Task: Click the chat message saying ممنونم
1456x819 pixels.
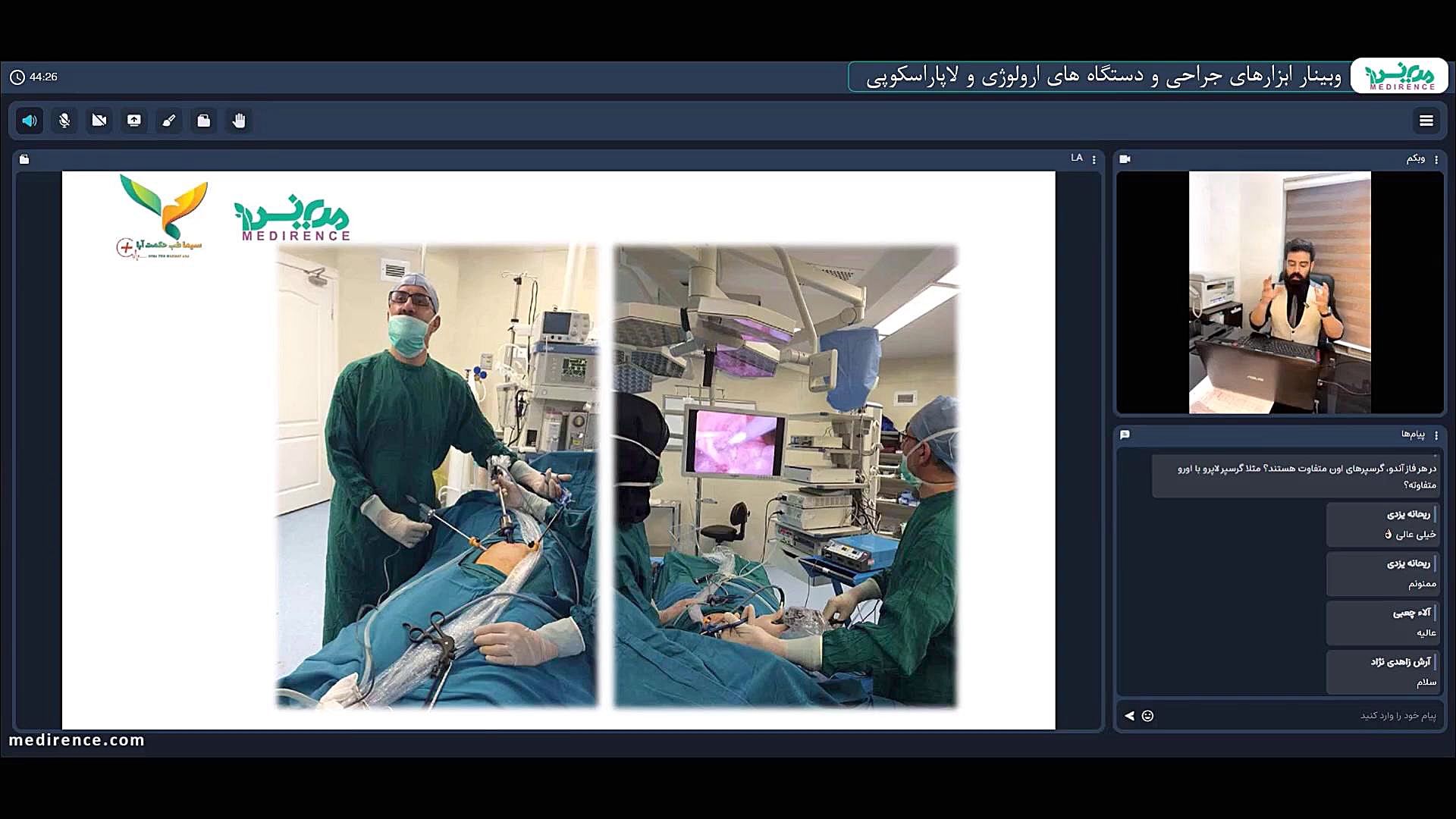Action: 1382,574
